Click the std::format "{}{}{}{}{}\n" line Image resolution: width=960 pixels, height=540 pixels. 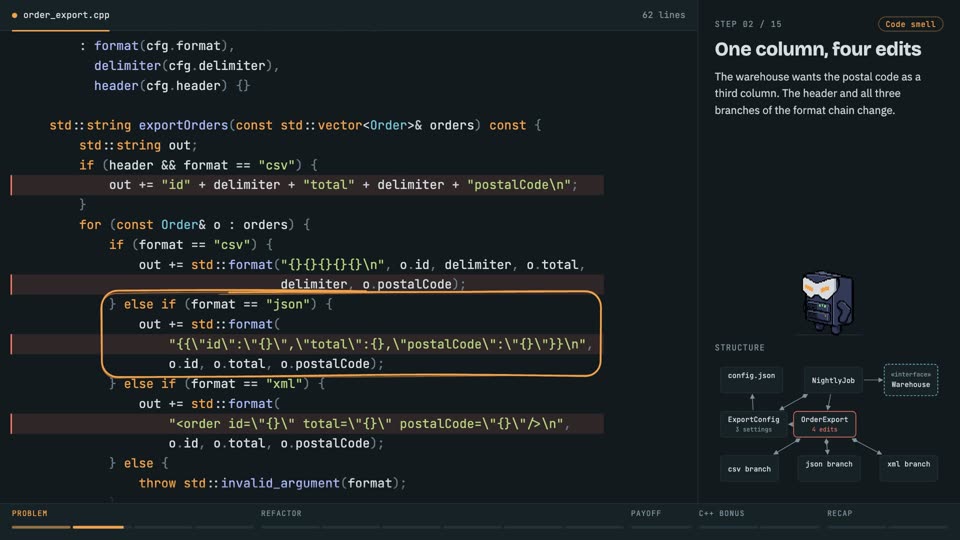[x=362, y=264]
